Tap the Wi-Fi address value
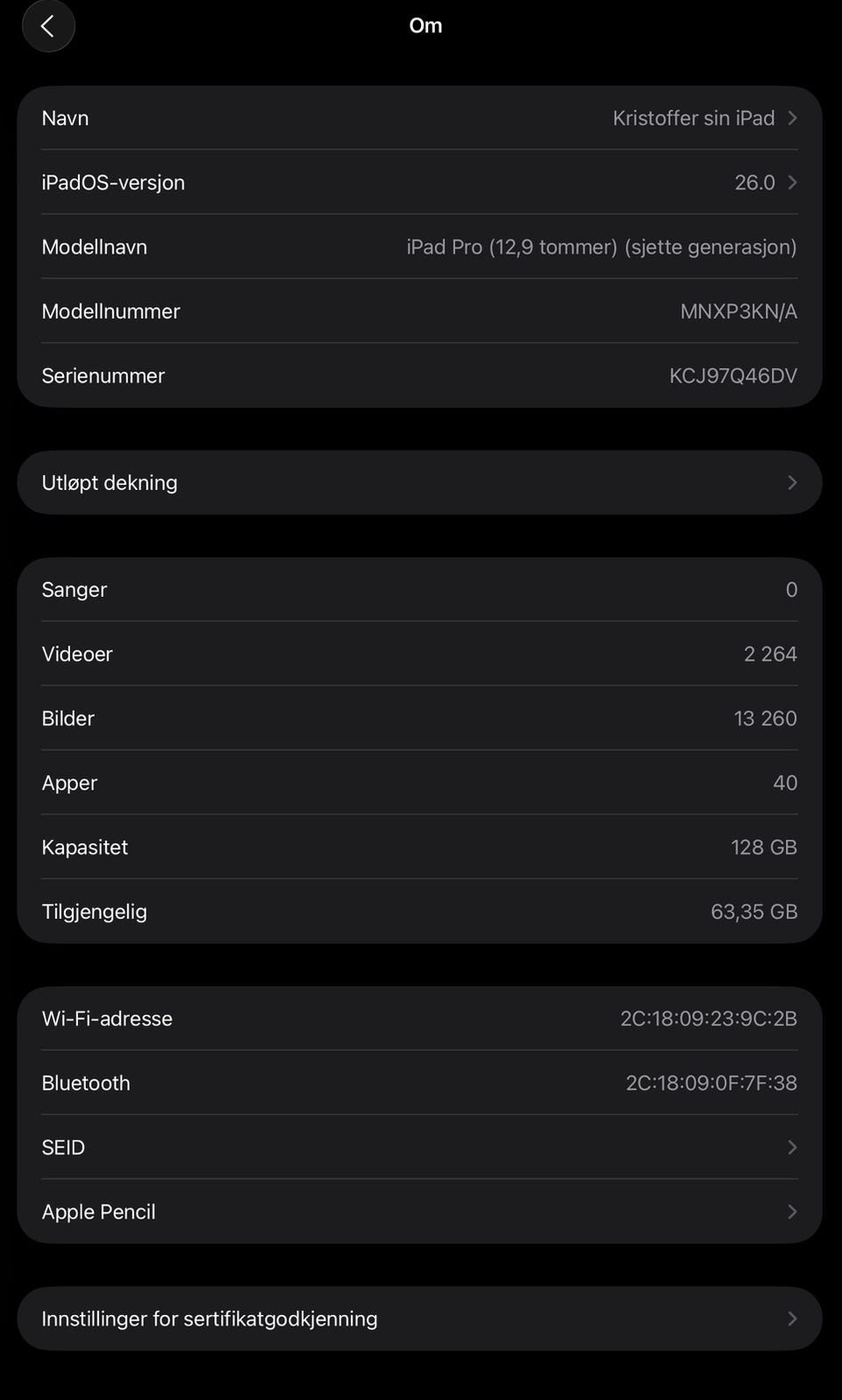 point(708,1019)
